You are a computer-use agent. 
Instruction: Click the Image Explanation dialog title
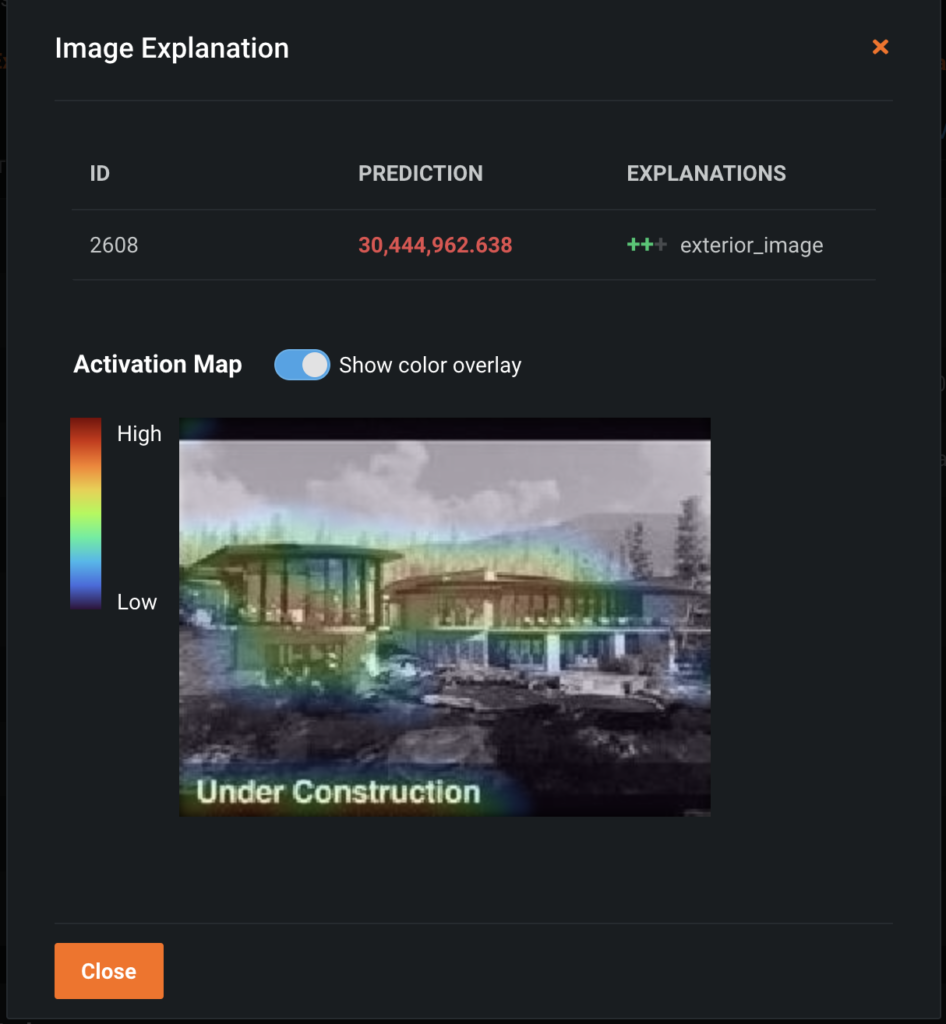click(172, 48)
